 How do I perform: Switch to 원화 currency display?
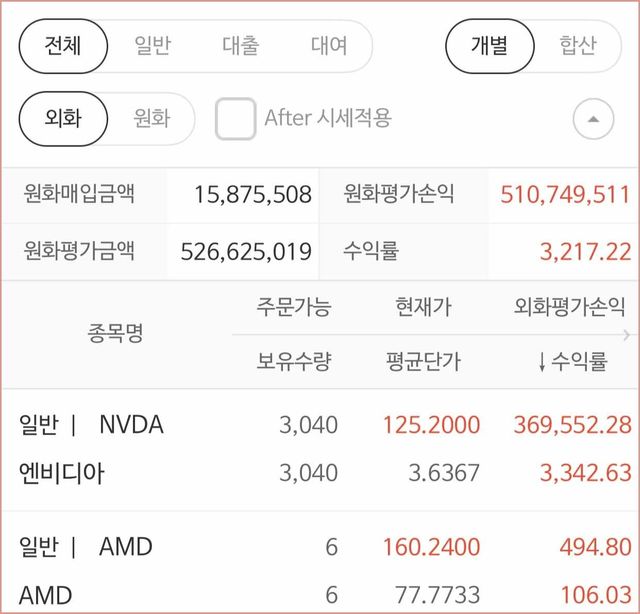coord(152,119)
